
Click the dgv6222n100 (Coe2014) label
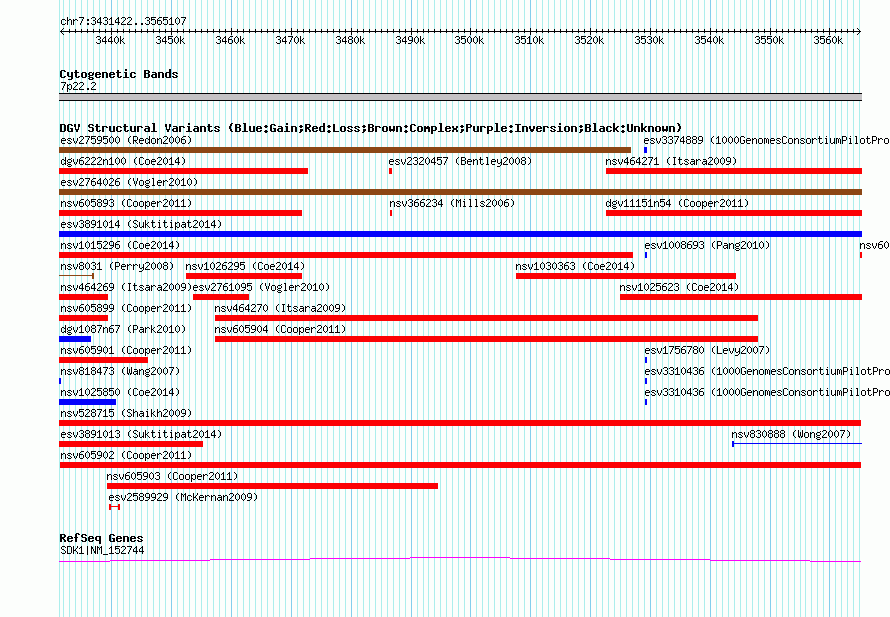coord(123,161)
